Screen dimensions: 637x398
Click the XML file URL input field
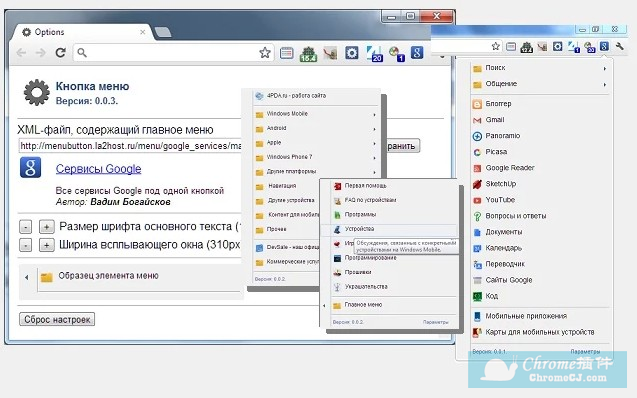[x=130, y=146]
